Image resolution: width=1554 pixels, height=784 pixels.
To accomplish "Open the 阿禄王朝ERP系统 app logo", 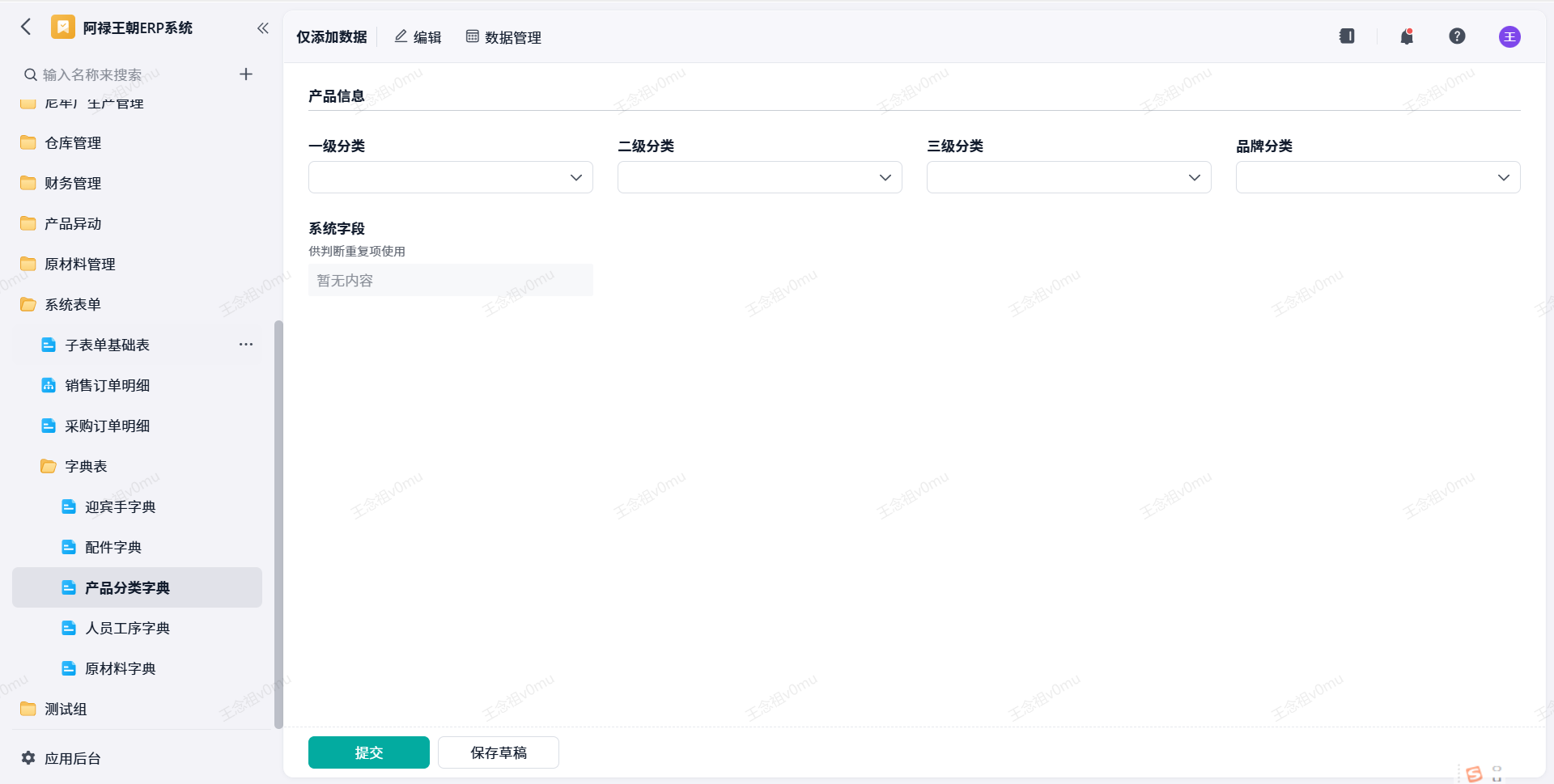I will (x=63, y=28).
